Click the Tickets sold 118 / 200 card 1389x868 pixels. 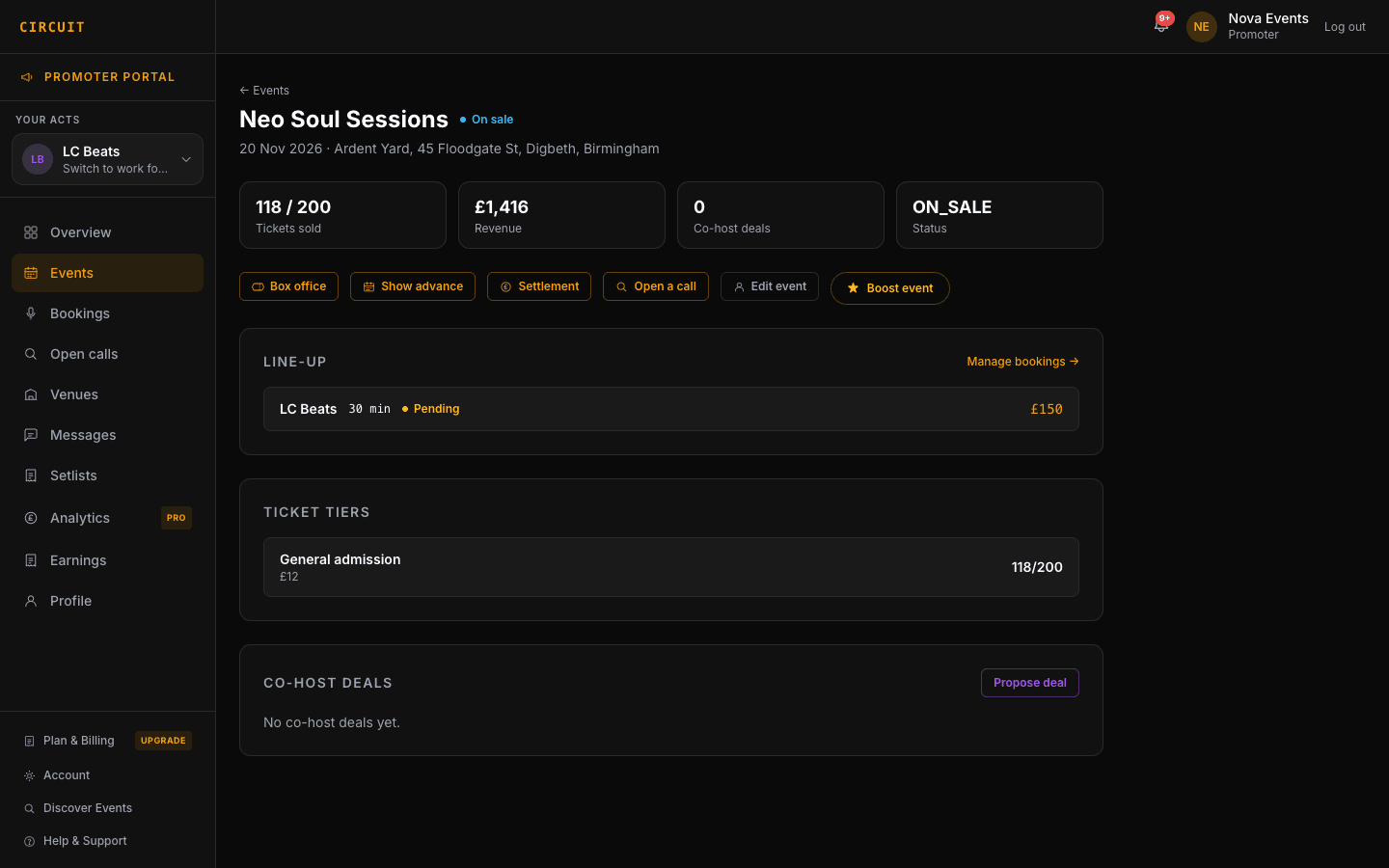[x=342, y=215]
